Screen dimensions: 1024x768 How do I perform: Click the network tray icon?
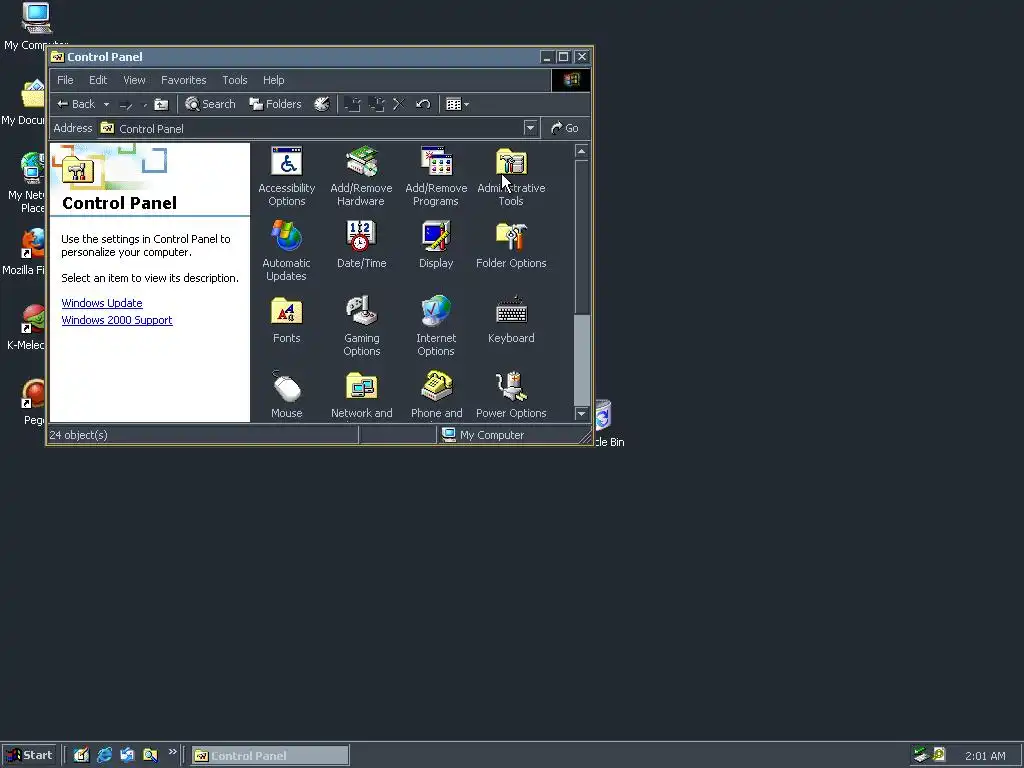click(x=921, y=755)
